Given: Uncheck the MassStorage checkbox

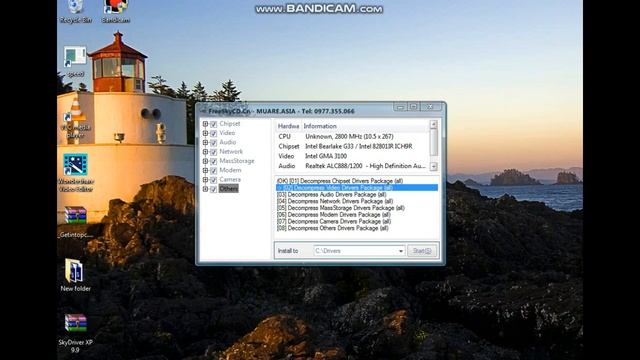Looking at the screenshot, I should 213,161.
